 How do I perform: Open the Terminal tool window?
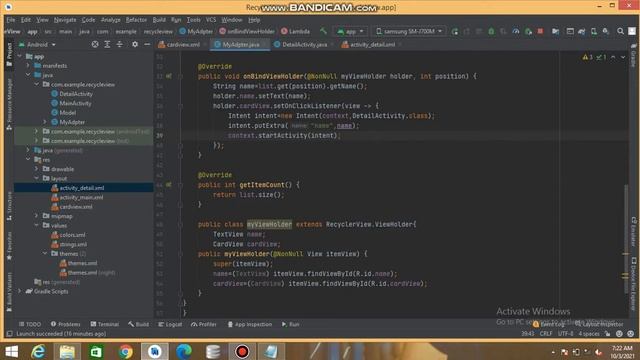(104, 324)
